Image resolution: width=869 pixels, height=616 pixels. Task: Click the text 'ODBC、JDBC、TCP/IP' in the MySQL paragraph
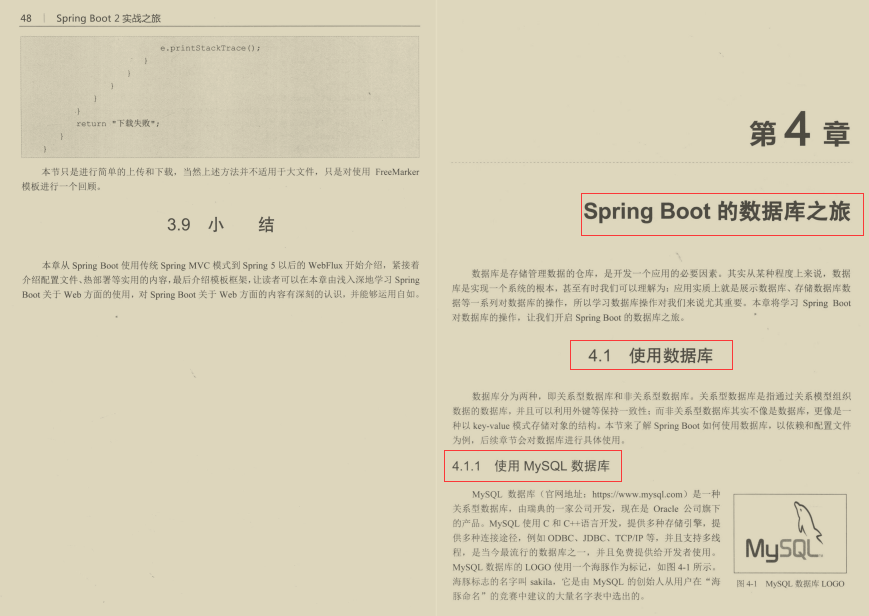[x=595, y=538]
